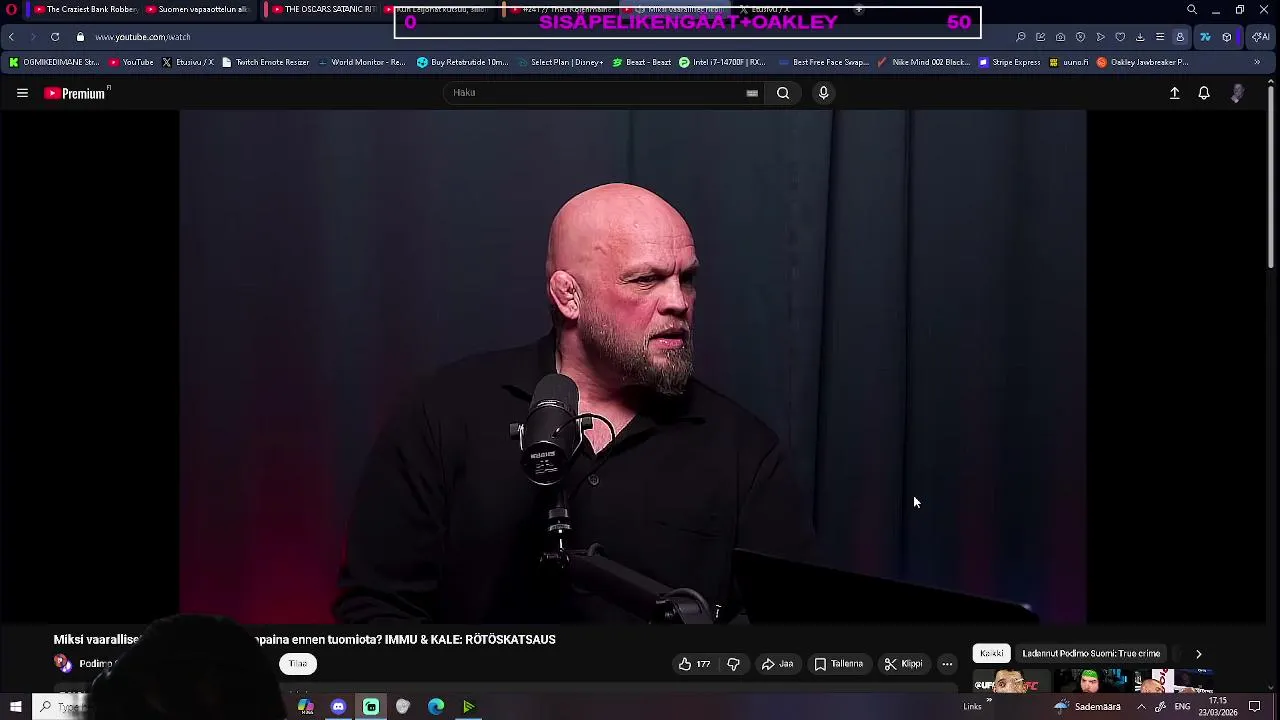The image size is (1280, 720).
Task: Open 'Stripe Express' bookmark
Action: pos(1009,62)
